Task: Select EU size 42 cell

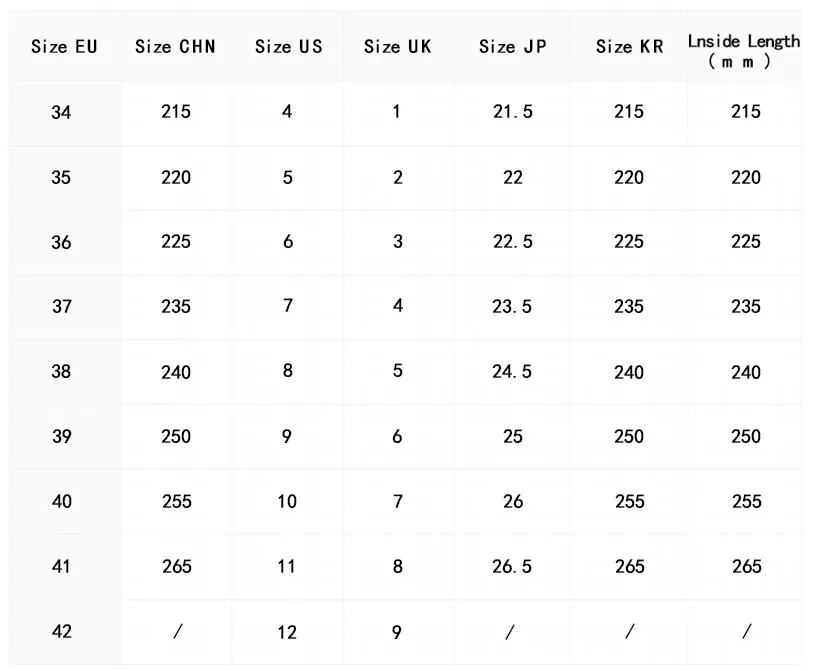Action: (x=62, y=631)
